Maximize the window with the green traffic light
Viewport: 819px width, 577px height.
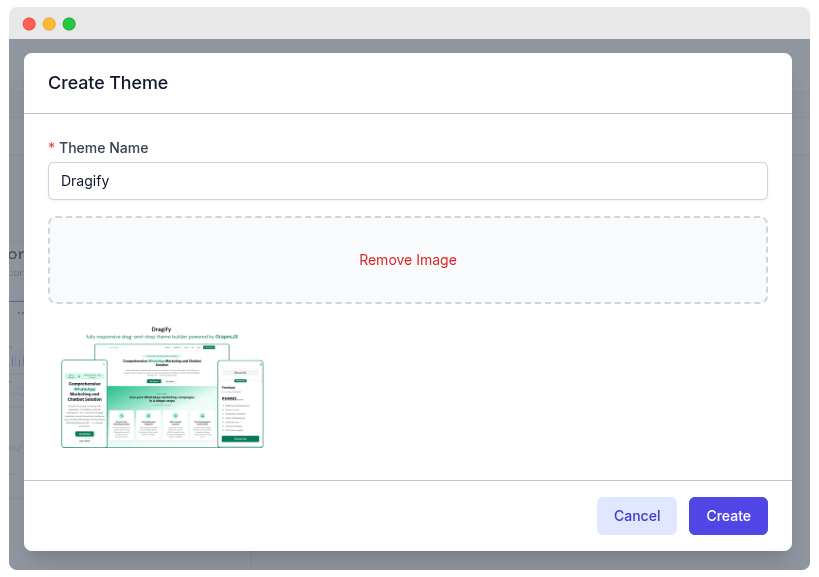pyautogui.click(x=69, y=23)
